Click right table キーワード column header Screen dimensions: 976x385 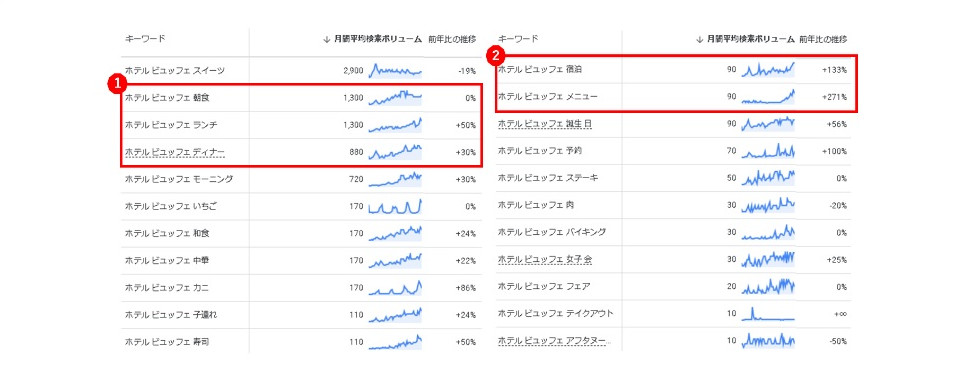(x=518, y=39)
